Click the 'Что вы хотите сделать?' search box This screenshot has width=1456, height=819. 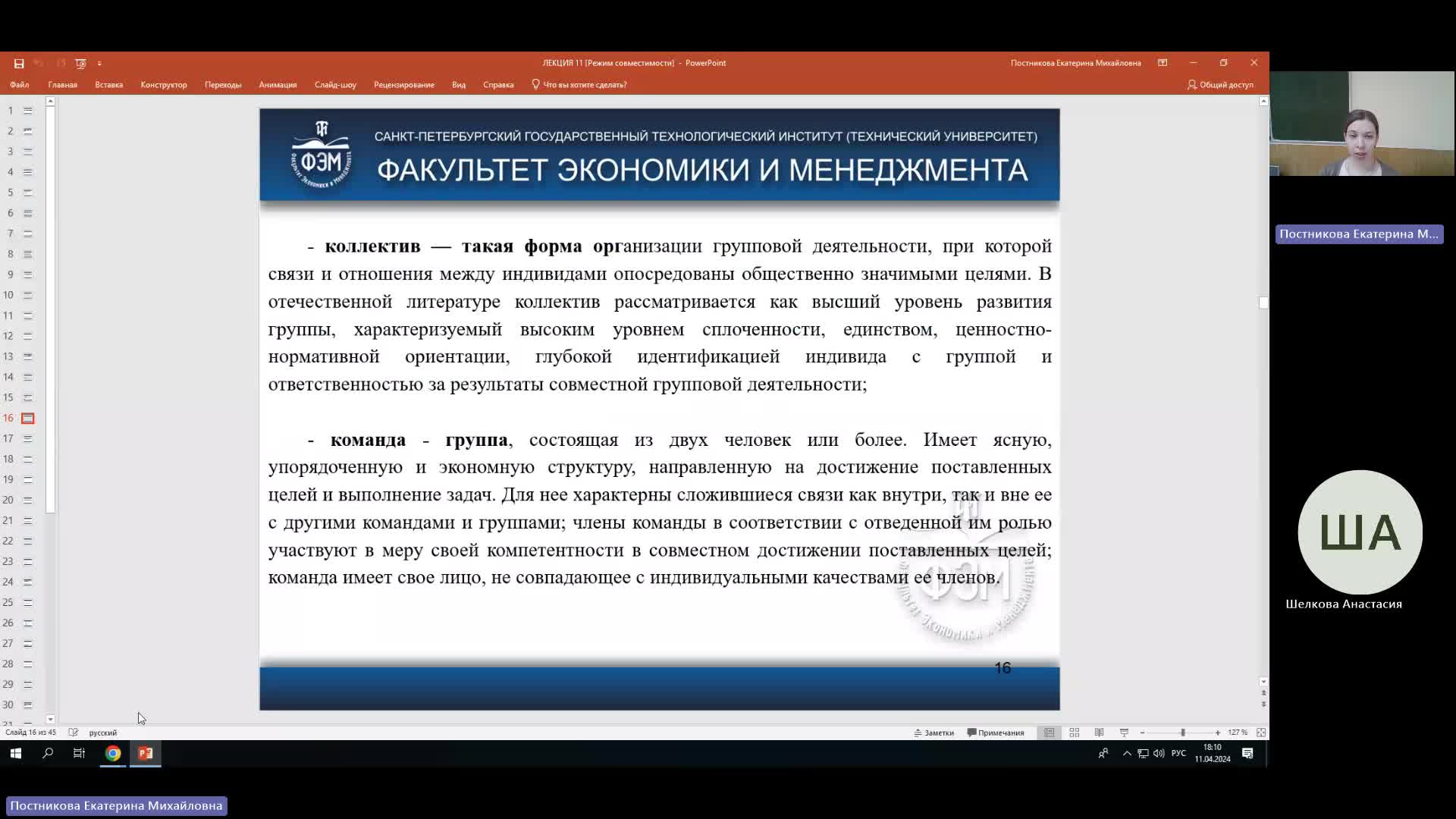point(579,85)
